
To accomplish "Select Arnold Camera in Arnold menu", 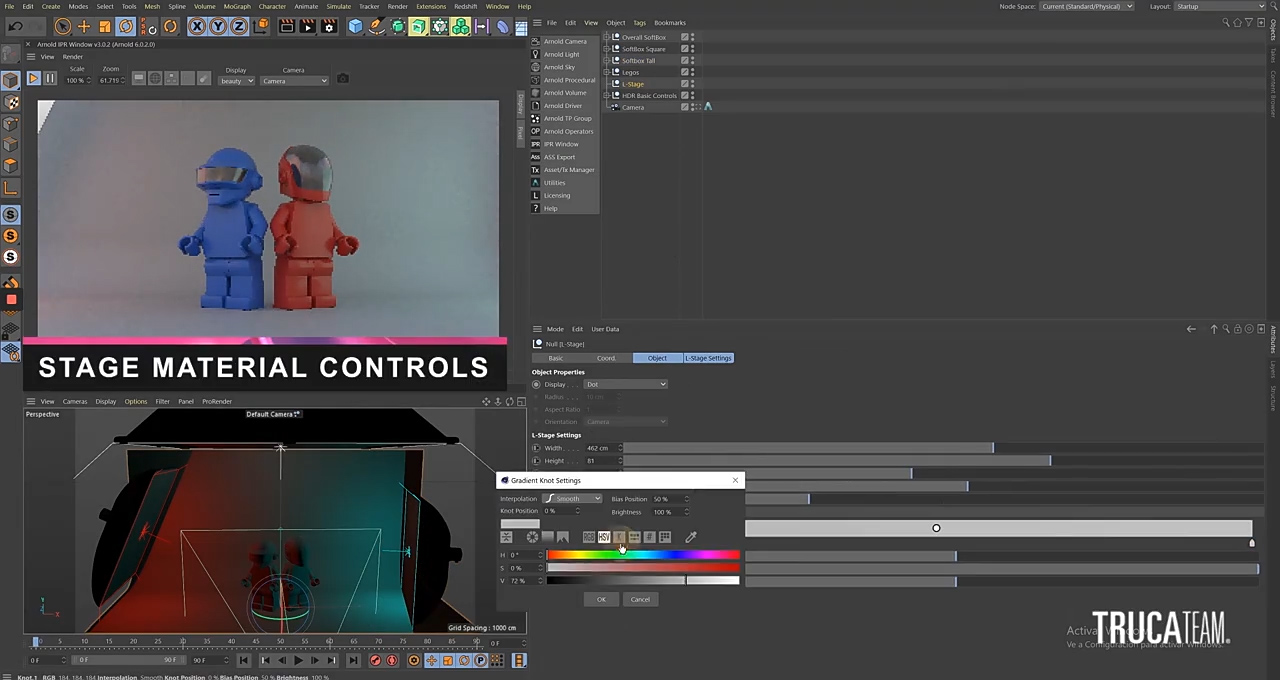I will [x=565, y=41].
